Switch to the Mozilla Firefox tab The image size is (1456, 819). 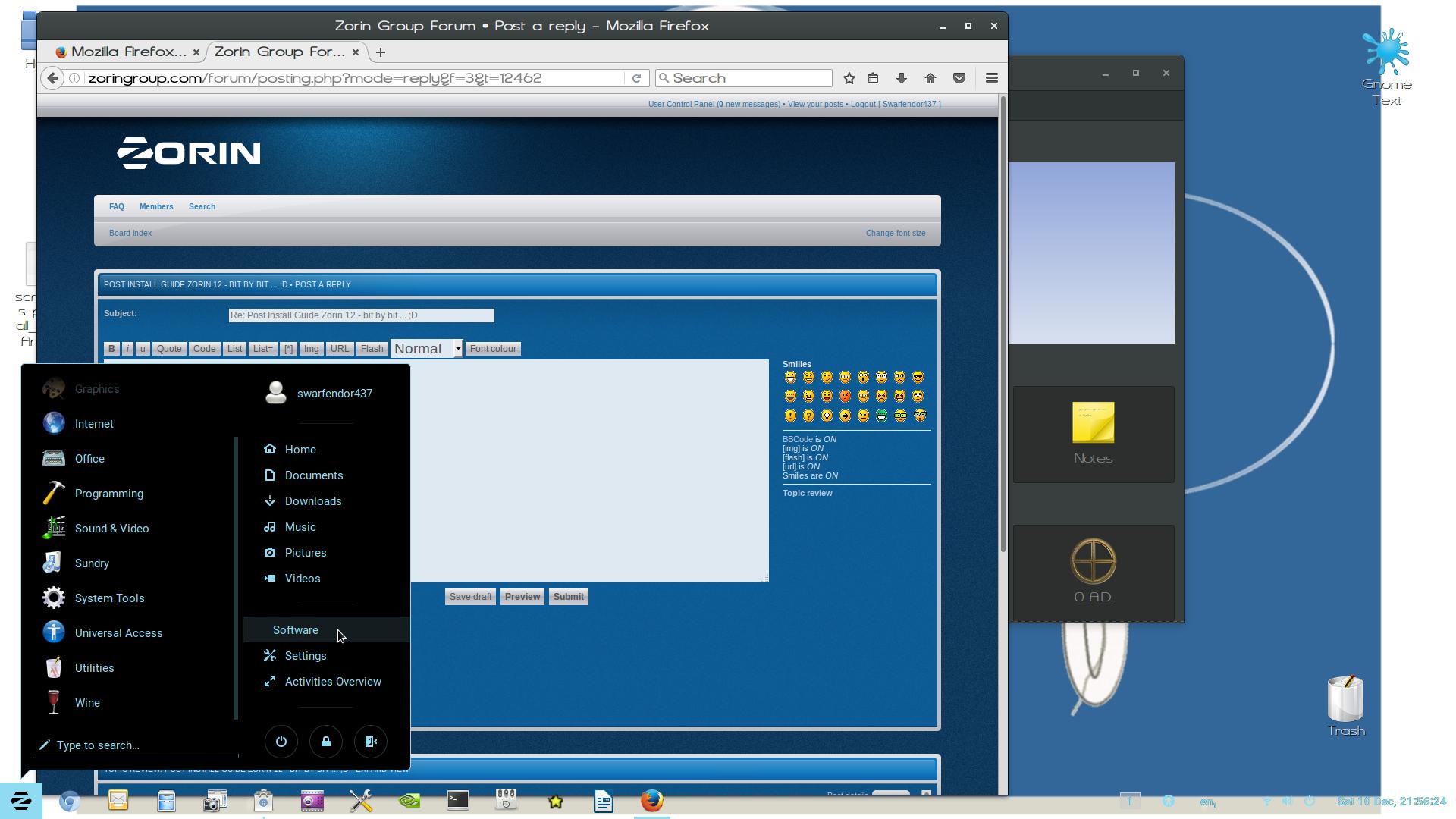pyautogui.click(x=127, y=52)
